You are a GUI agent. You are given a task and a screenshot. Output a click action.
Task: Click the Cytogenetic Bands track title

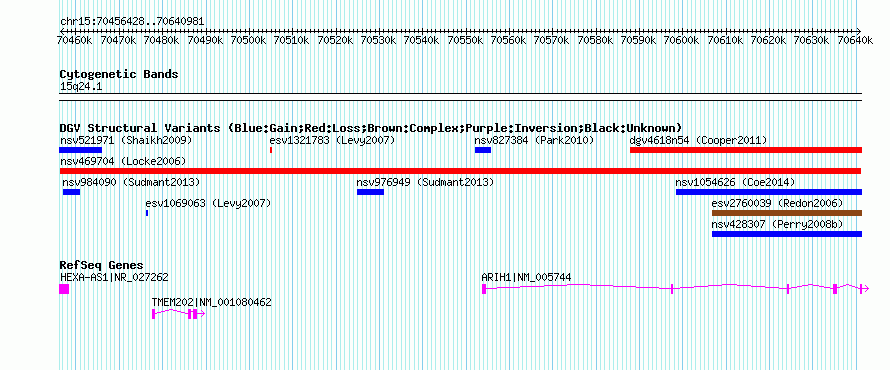[119, 74]
